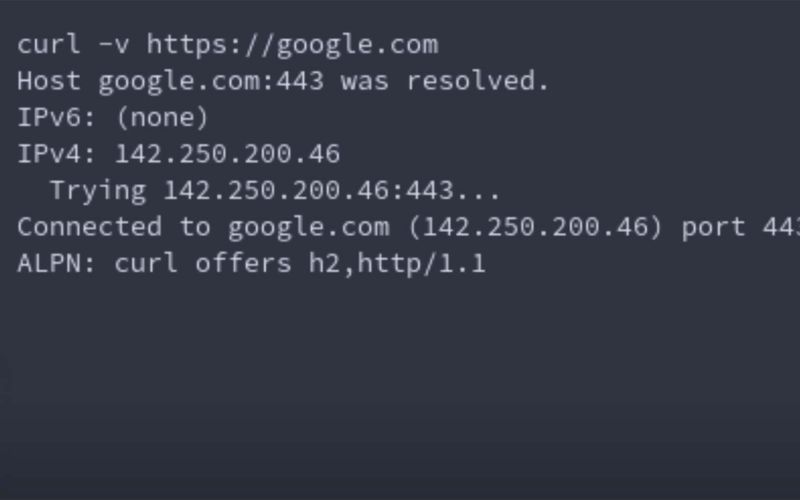Viewport: 800px width, 500px height.
Task: Click the "(none)" value after IPv6
Action: 162,118
